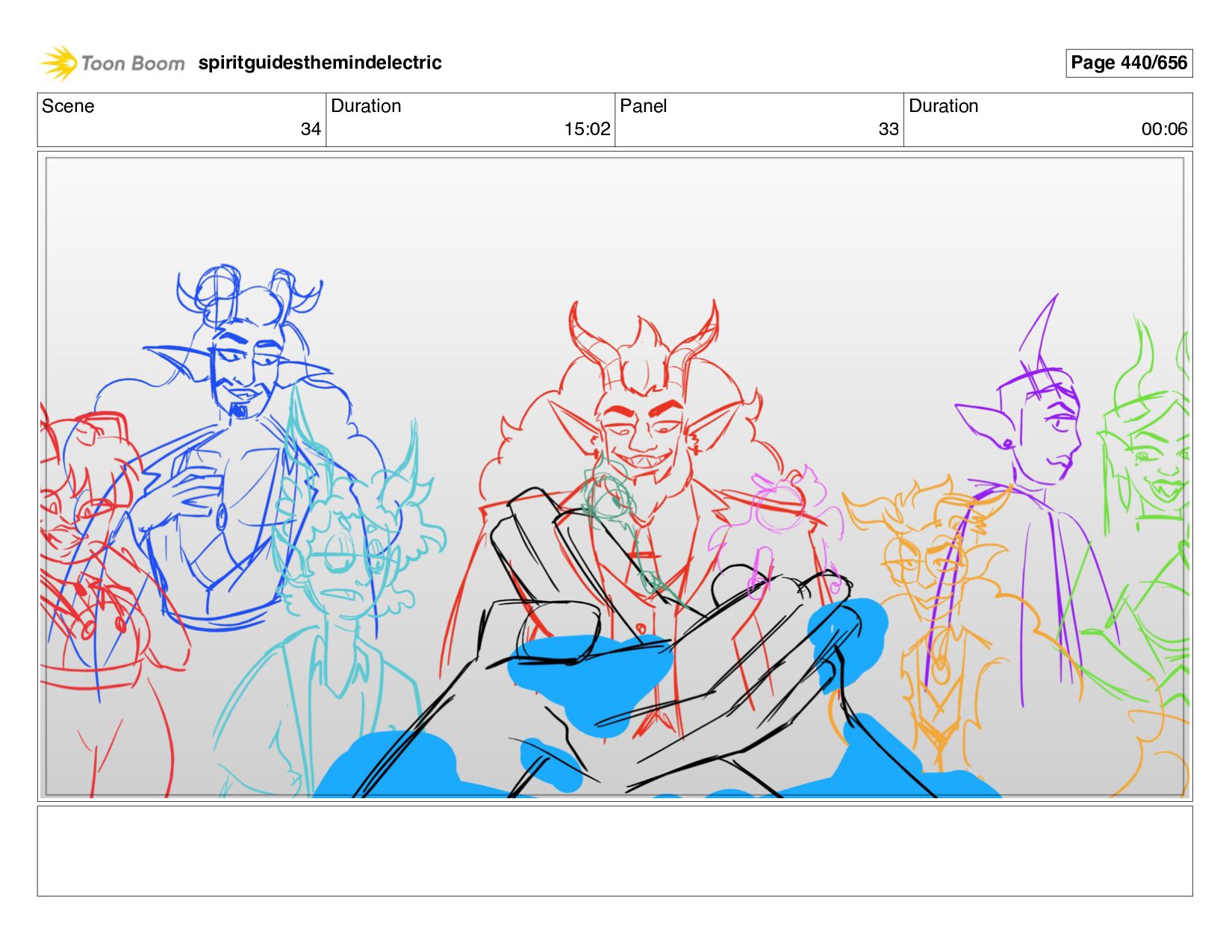
Task: Open the storyboard panel drawing
Action: pos(615,476)
